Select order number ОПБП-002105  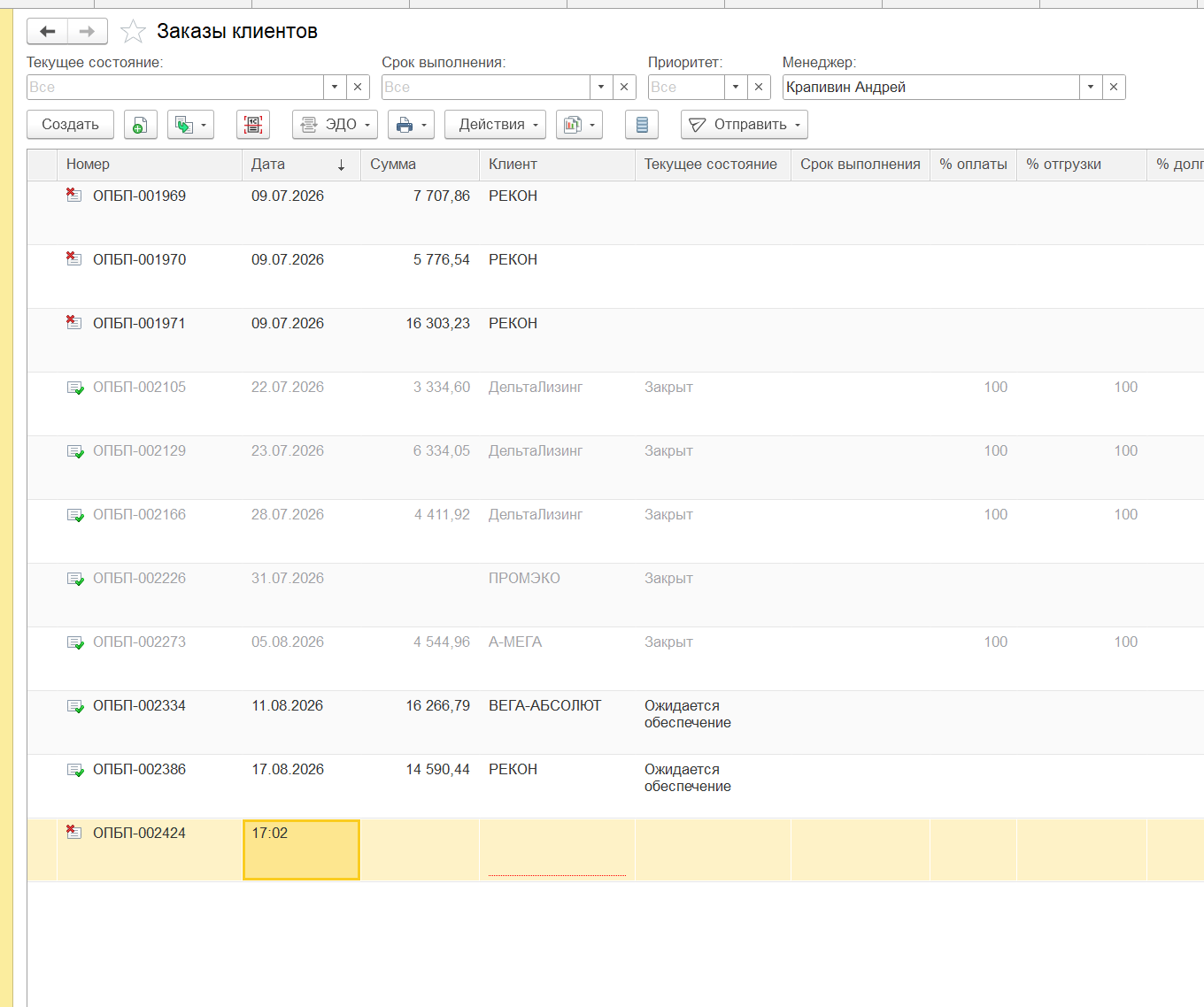[x=139, y=387]
